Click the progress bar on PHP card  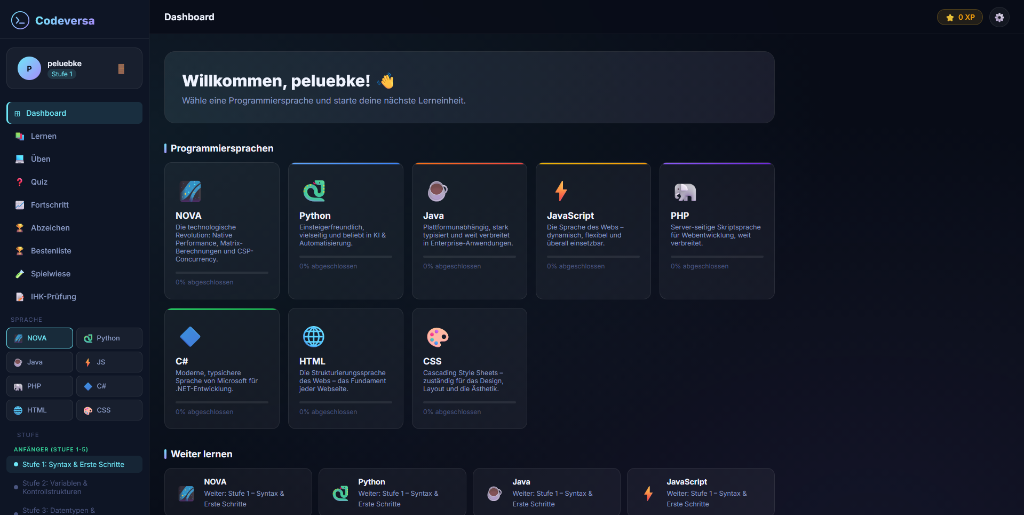(717, 257)
